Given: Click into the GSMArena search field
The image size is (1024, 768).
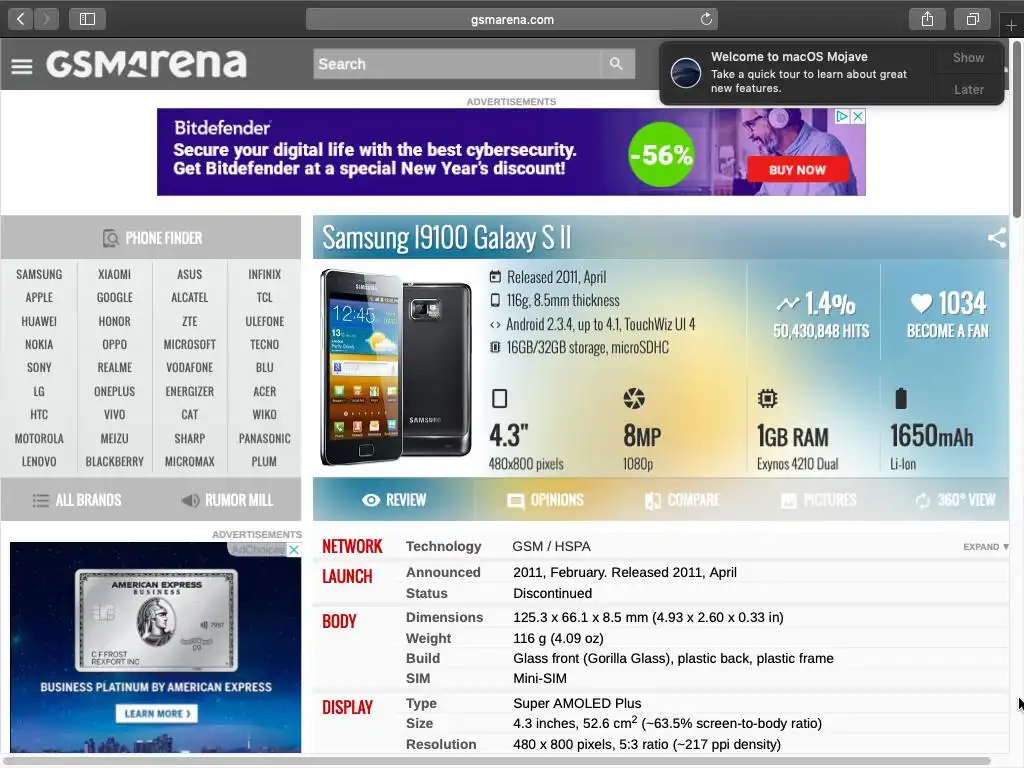Looking at the screenshot, I should pyautogui.click(x=456, y=63).
